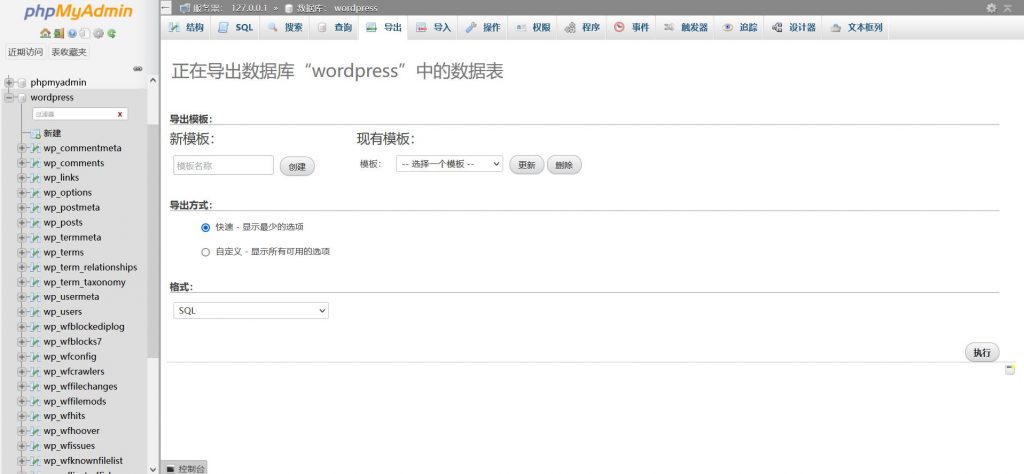Open page-related settings gear at top right
The width and height of the screenshot is (1024, 474).
(x=991, y=8)
